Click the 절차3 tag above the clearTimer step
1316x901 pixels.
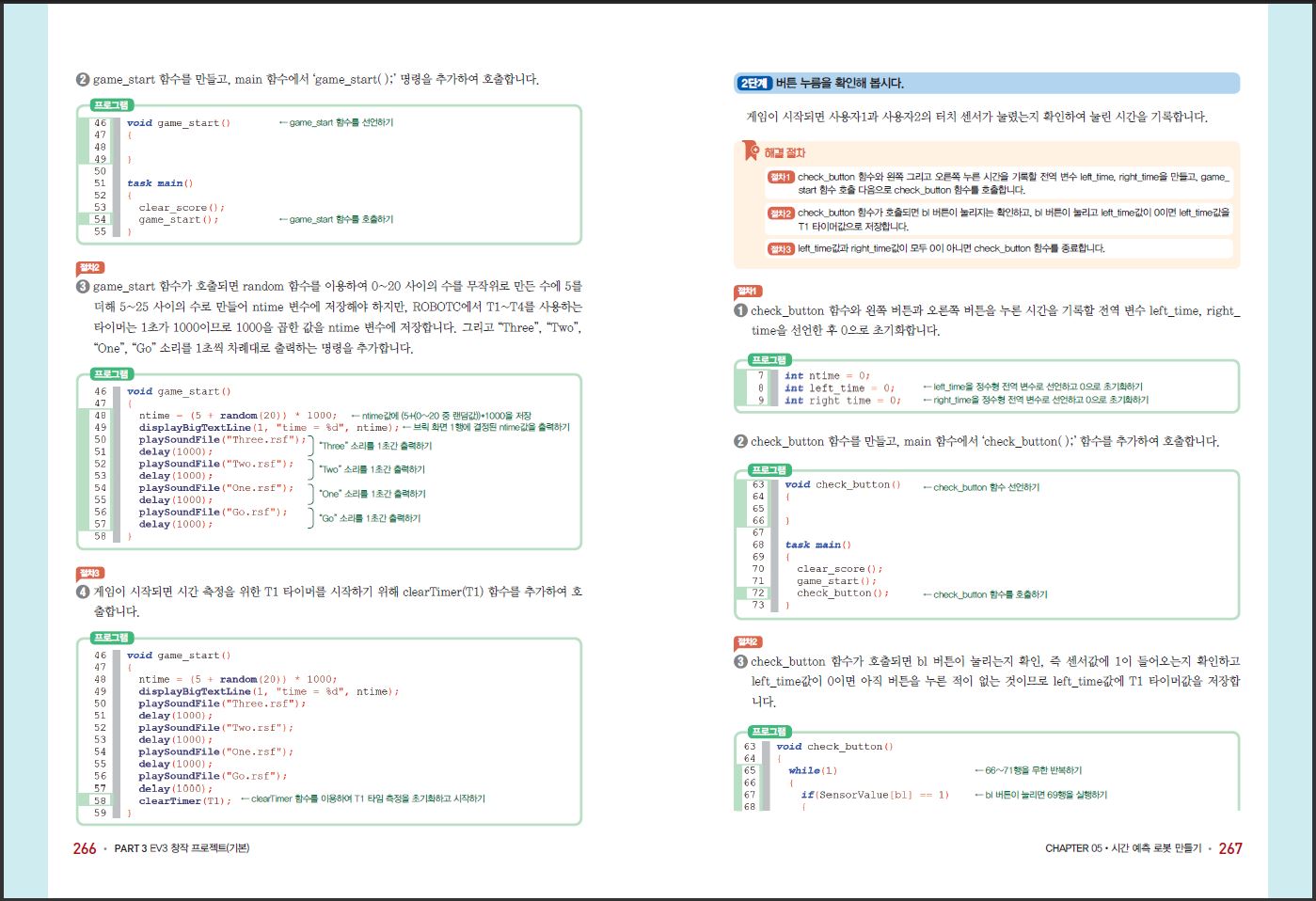[89, 573]
